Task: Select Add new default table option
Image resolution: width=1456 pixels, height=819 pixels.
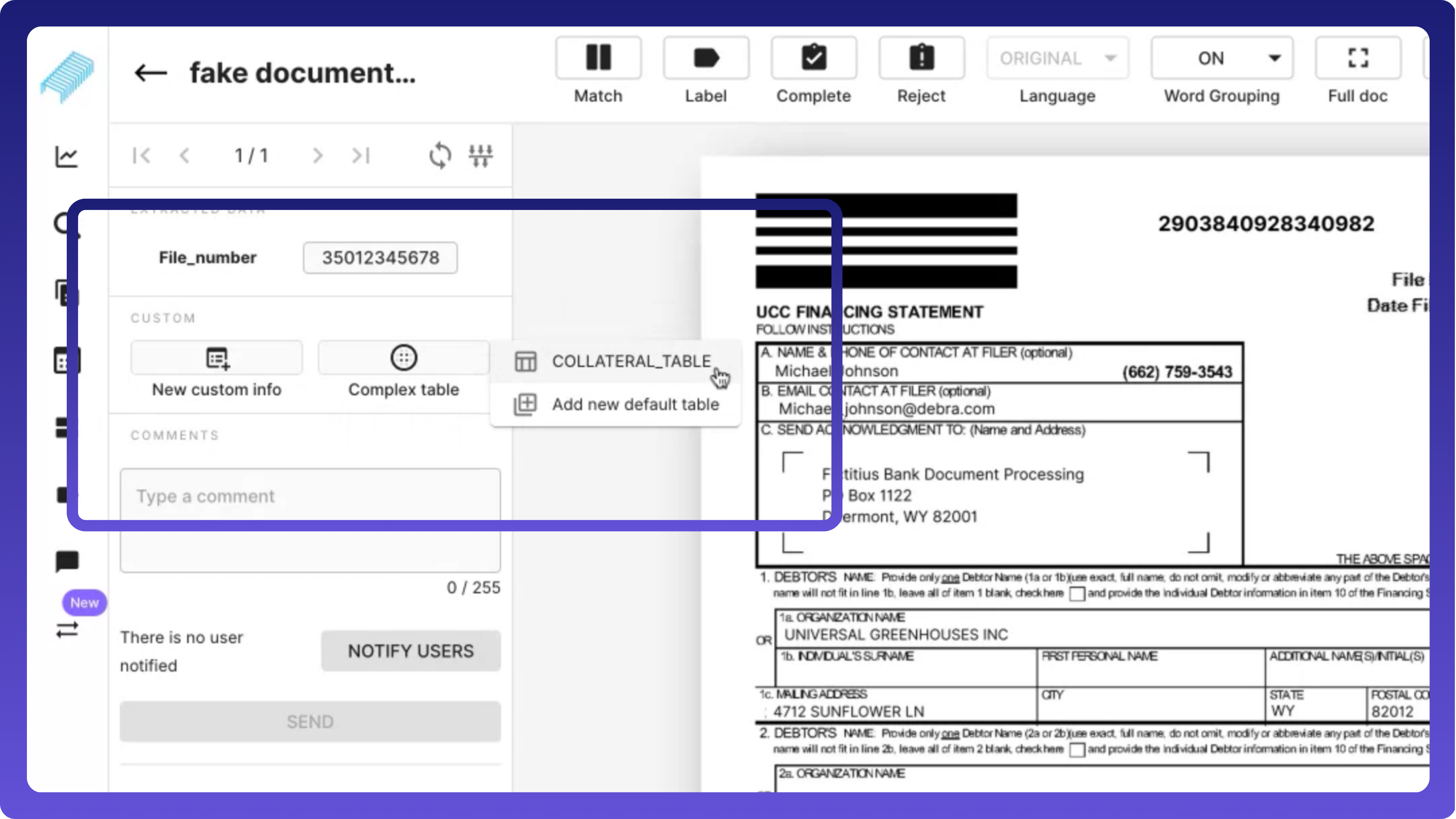Action: 635,405
